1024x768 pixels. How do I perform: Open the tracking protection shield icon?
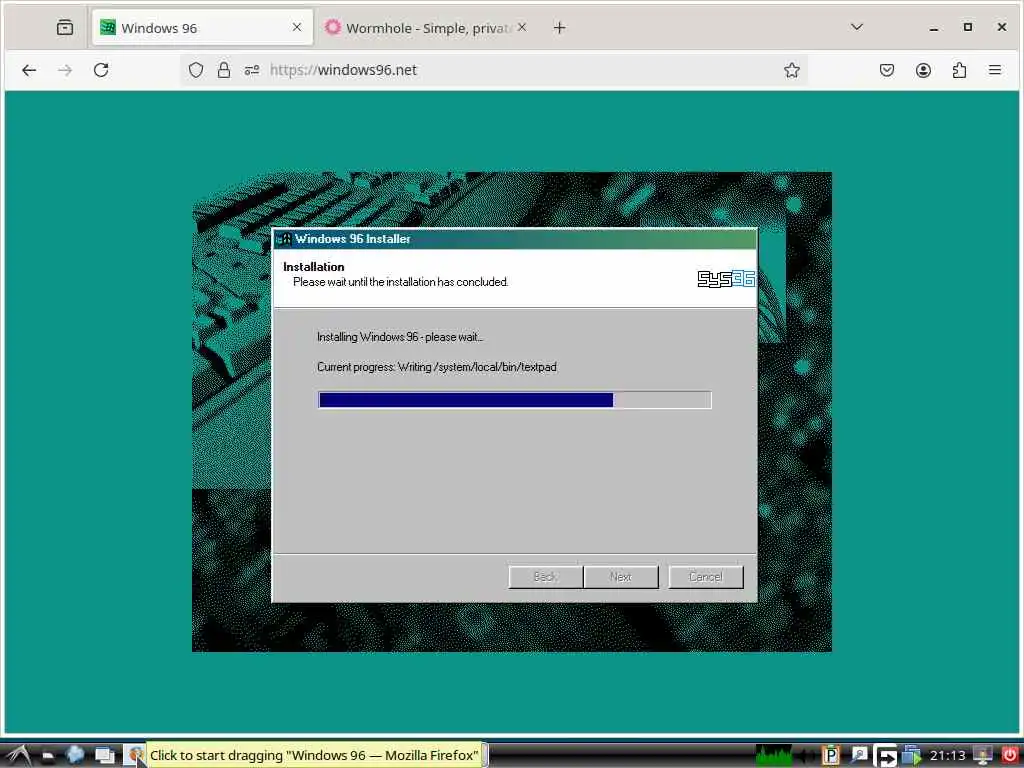point(196,70)
